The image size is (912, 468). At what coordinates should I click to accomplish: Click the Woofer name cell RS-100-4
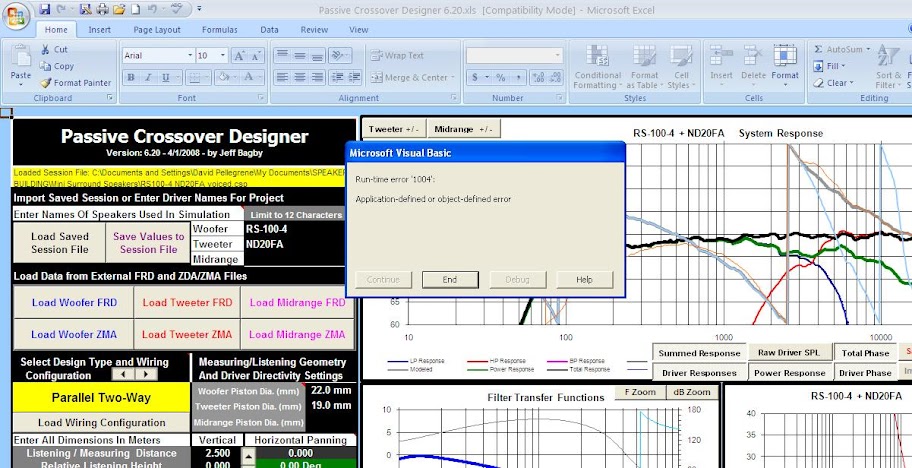click(x=293, y=229)
